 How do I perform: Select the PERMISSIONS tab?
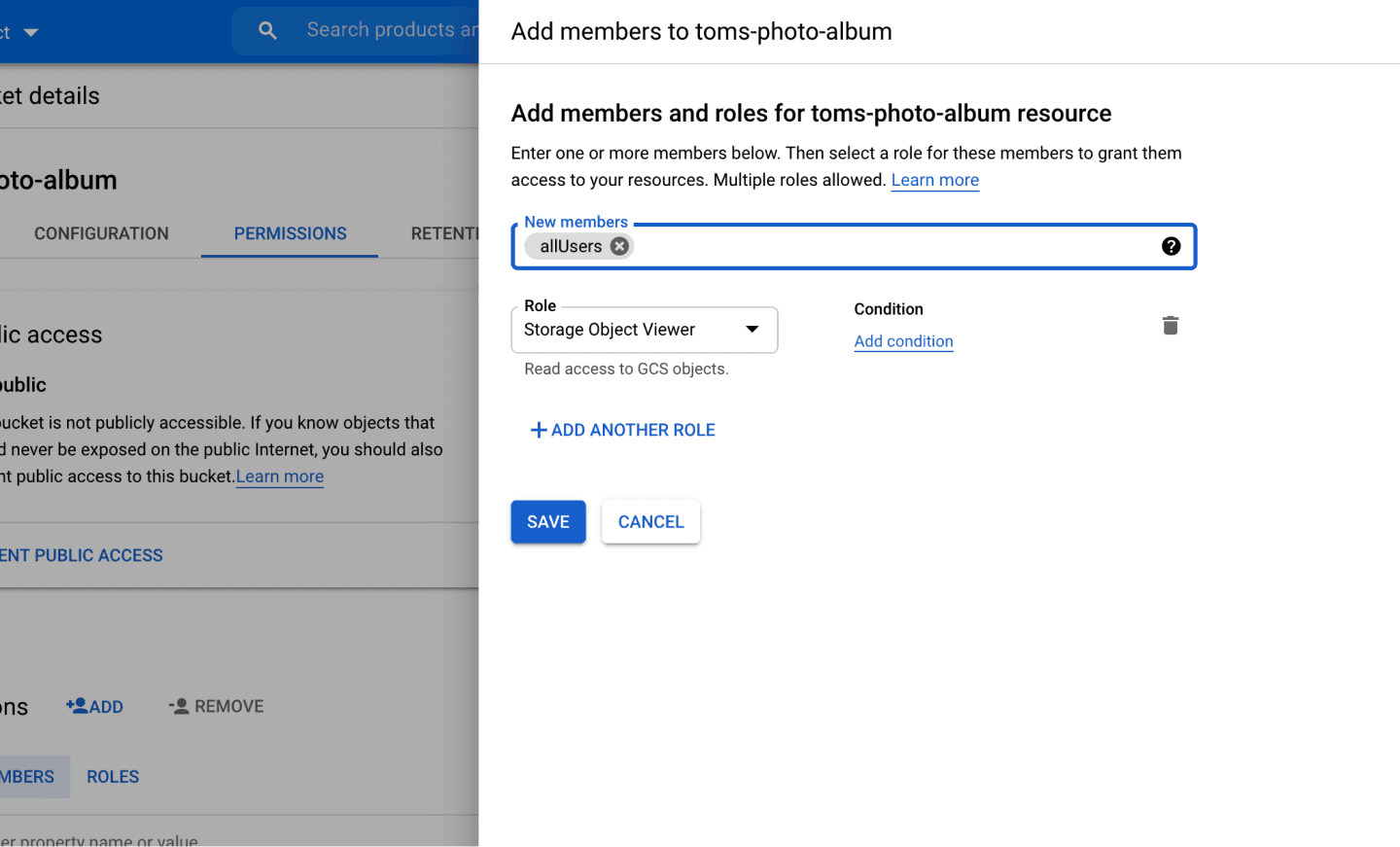click(290, 233)
